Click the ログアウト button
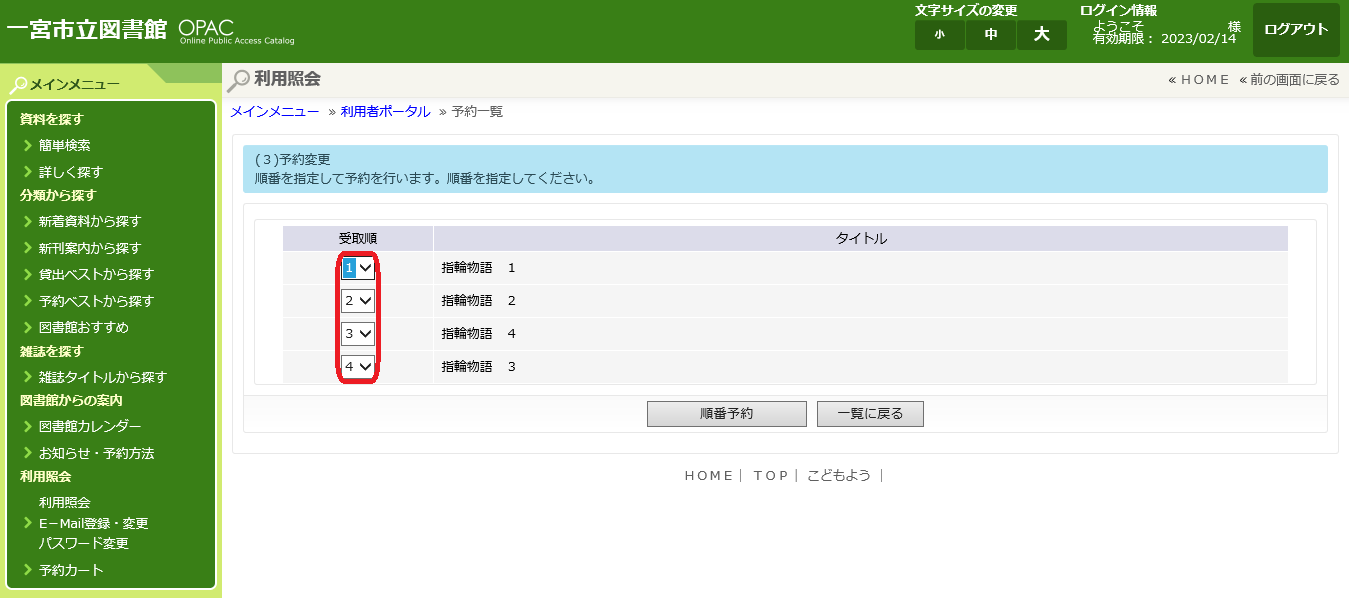Screen dimensions: 1349x598 click(1296, 30)
